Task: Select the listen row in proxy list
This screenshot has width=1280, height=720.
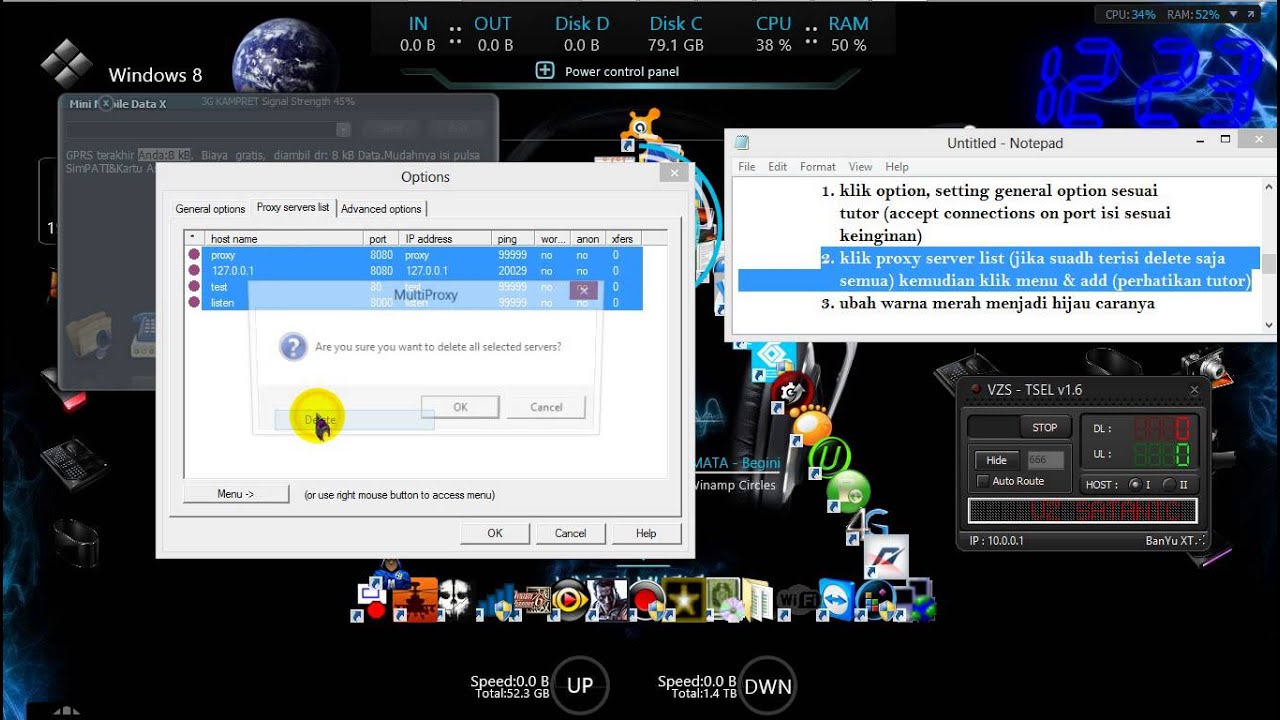Action: pyautogui.click(x=413, y=302)
